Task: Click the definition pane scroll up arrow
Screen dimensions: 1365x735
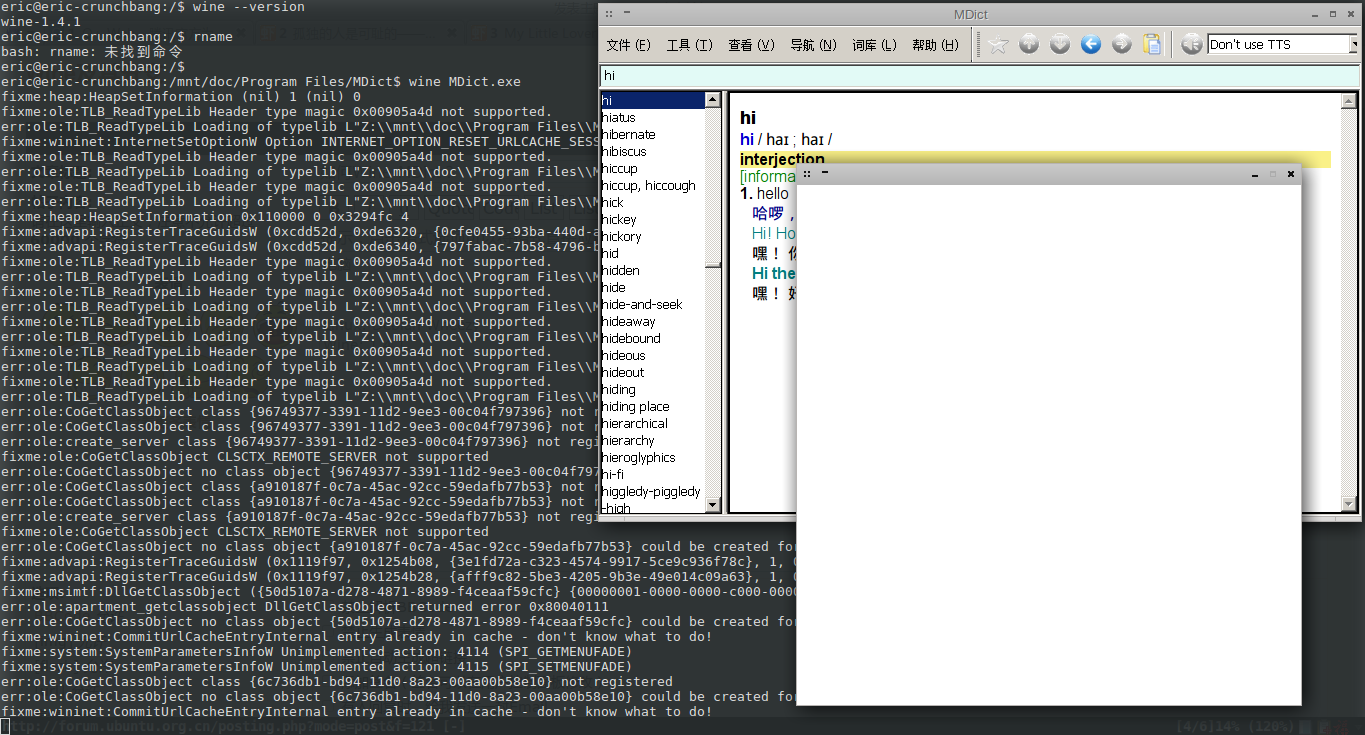Action: click(1348, 100)
